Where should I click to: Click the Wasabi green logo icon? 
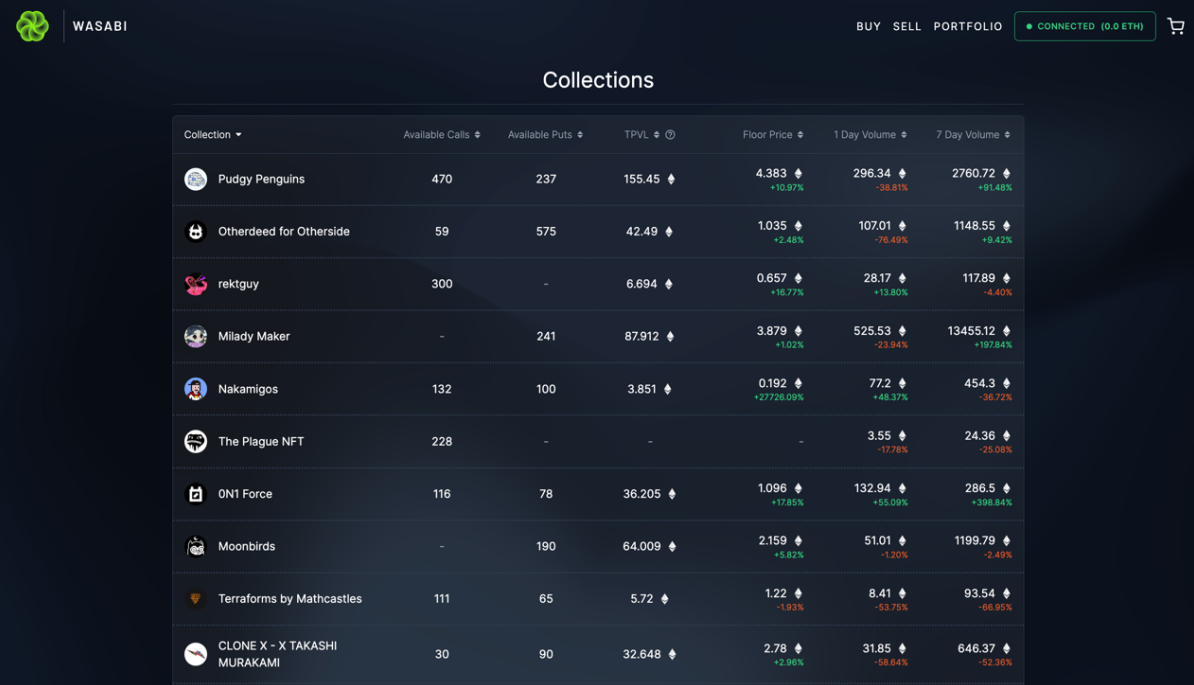[32, 26]
